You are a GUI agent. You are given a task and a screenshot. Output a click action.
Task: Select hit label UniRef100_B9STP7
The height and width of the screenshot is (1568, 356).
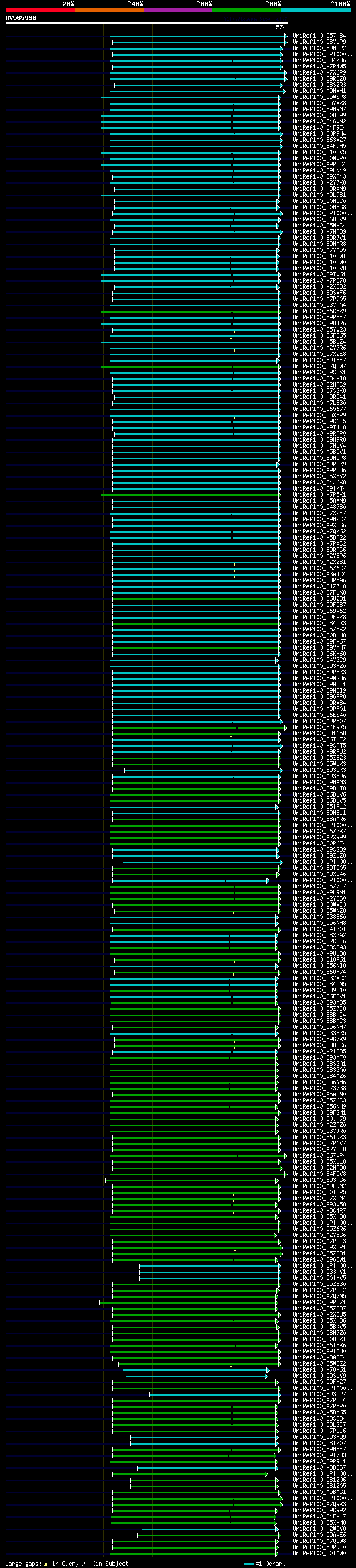[319, 1394]
